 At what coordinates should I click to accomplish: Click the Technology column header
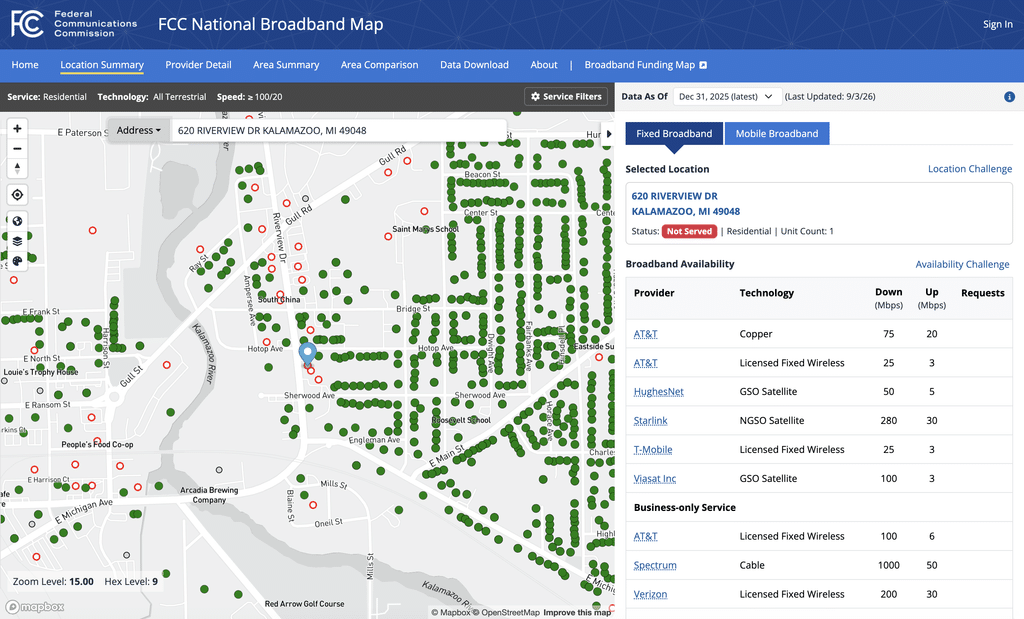(767, 293)
